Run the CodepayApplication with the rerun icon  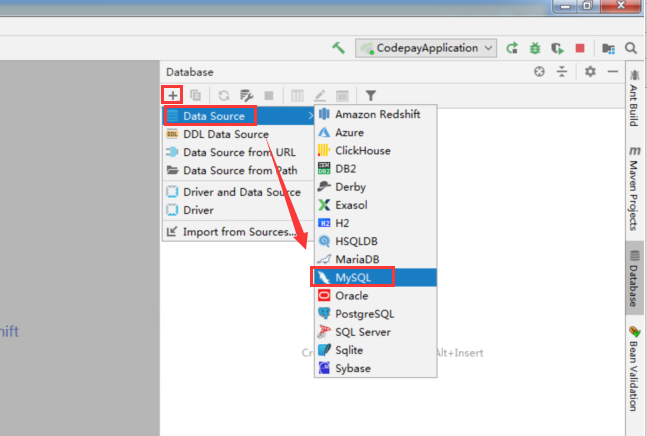point(512,48)
